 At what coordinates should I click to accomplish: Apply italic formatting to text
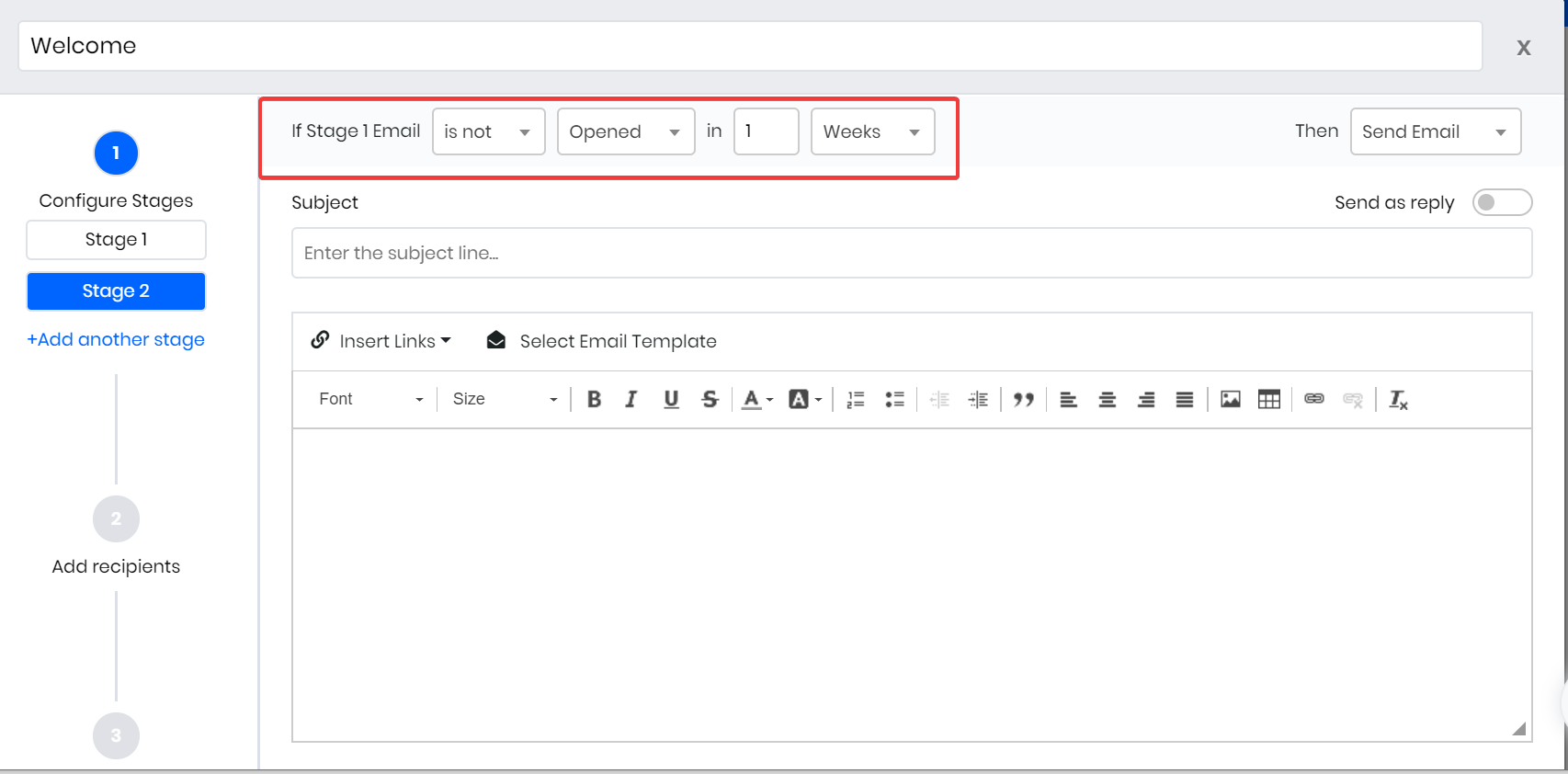pos(631,399)
